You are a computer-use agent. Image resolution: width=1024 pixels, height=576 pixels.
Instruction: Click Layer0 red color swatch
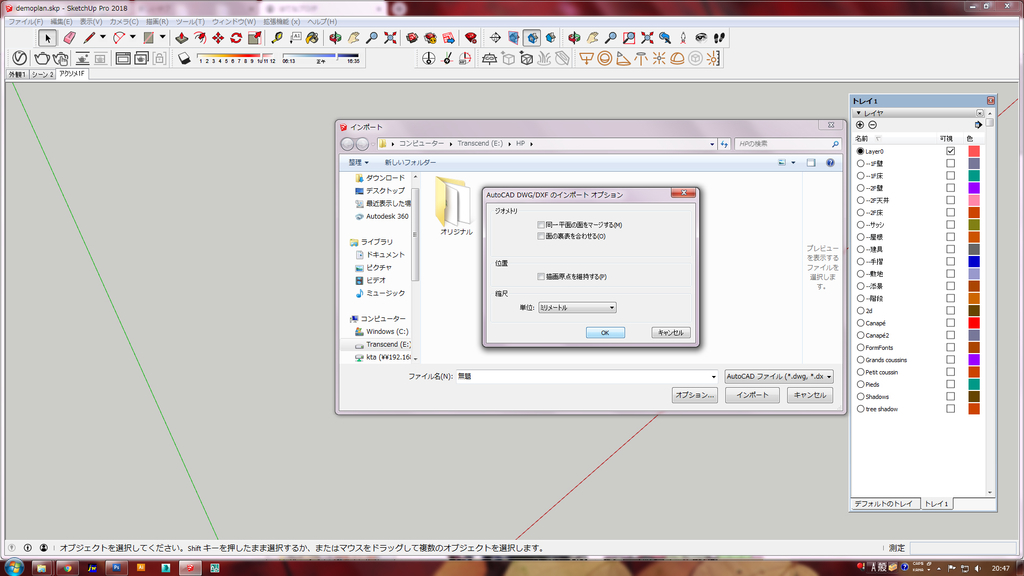(974, 151)
